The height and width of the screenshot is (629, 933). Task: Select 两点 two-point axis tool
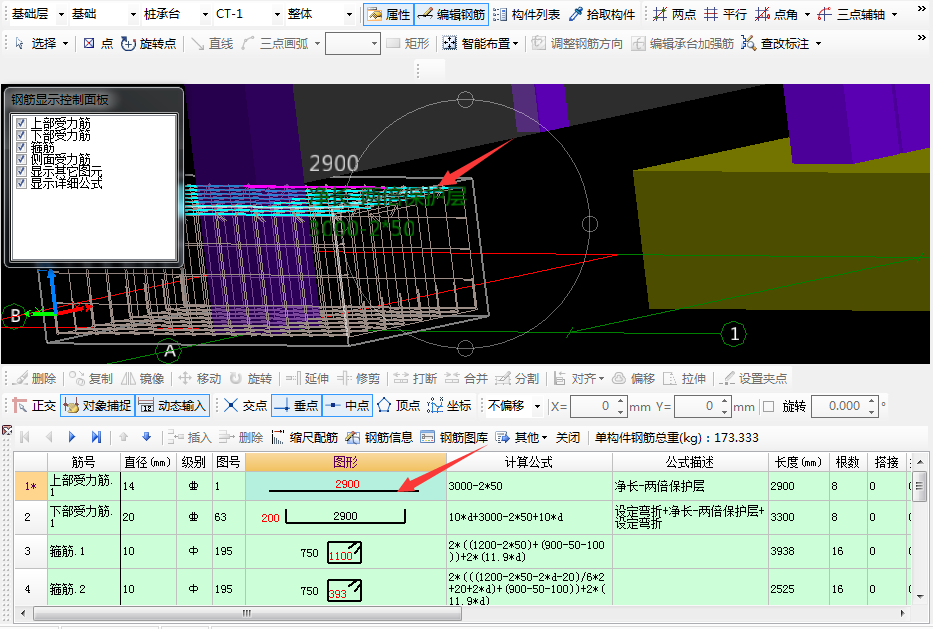click(x=674, y=14)
